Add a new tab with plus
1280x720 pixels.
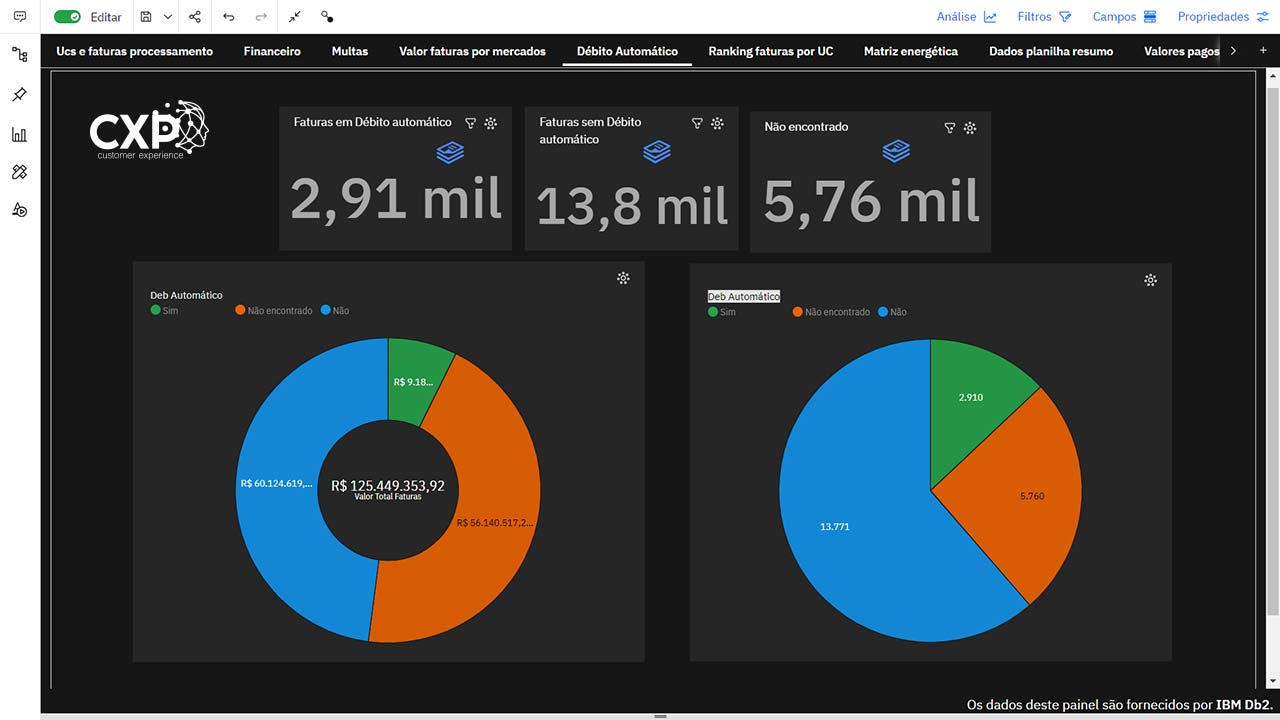(1263, 51)
